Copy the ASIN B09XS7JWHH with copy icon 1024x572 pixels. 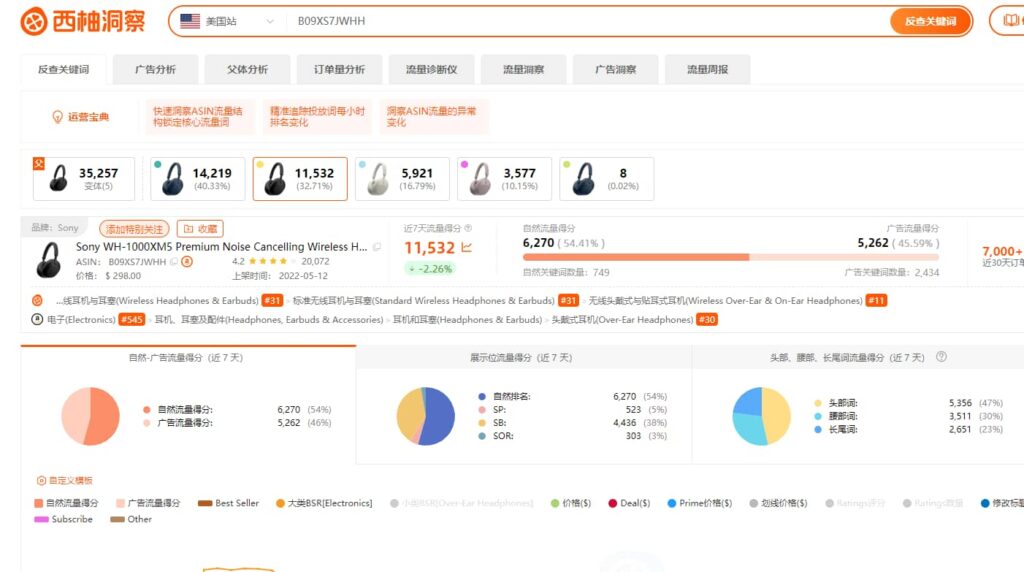click(174, 262)
